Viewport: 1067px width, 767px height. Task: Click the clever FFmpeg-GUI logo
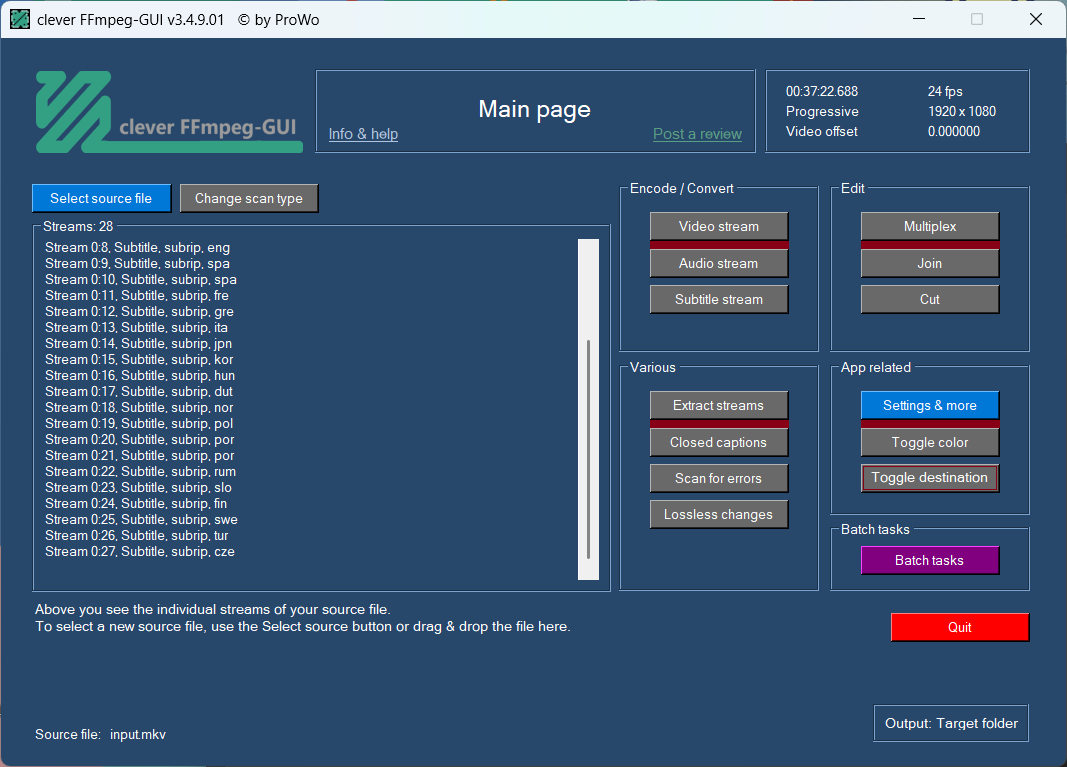coord(168,111)
